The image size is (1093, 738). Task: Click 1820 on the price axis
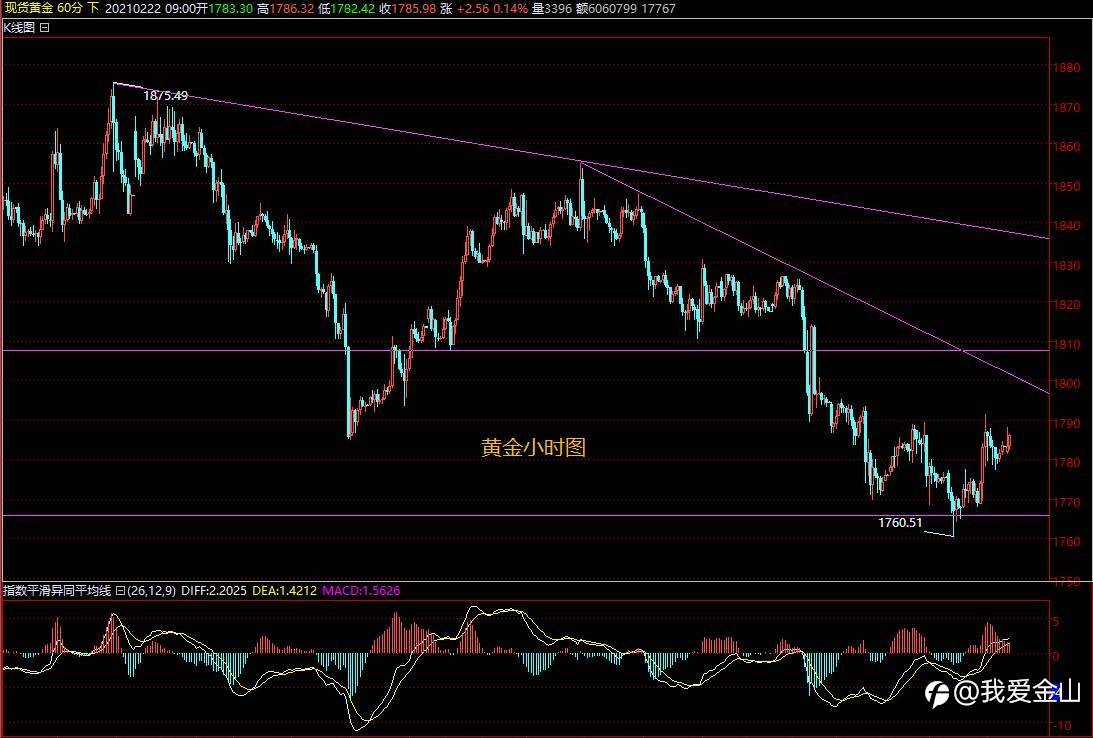click(x=1067, y=305)
